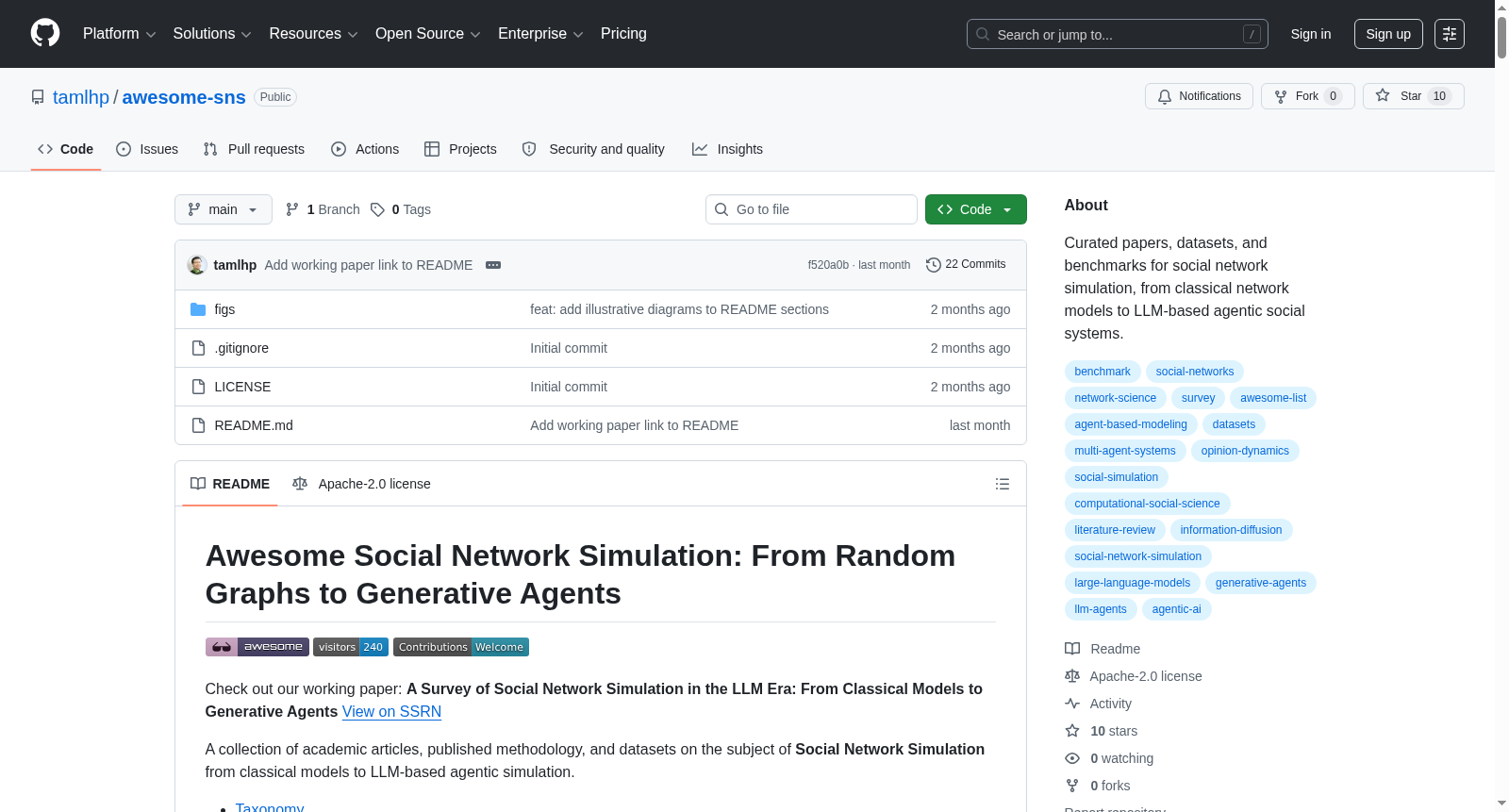Click tamlhp avatar in commit row
This screenshot has height=812, width=1509.
pos(197,265)
